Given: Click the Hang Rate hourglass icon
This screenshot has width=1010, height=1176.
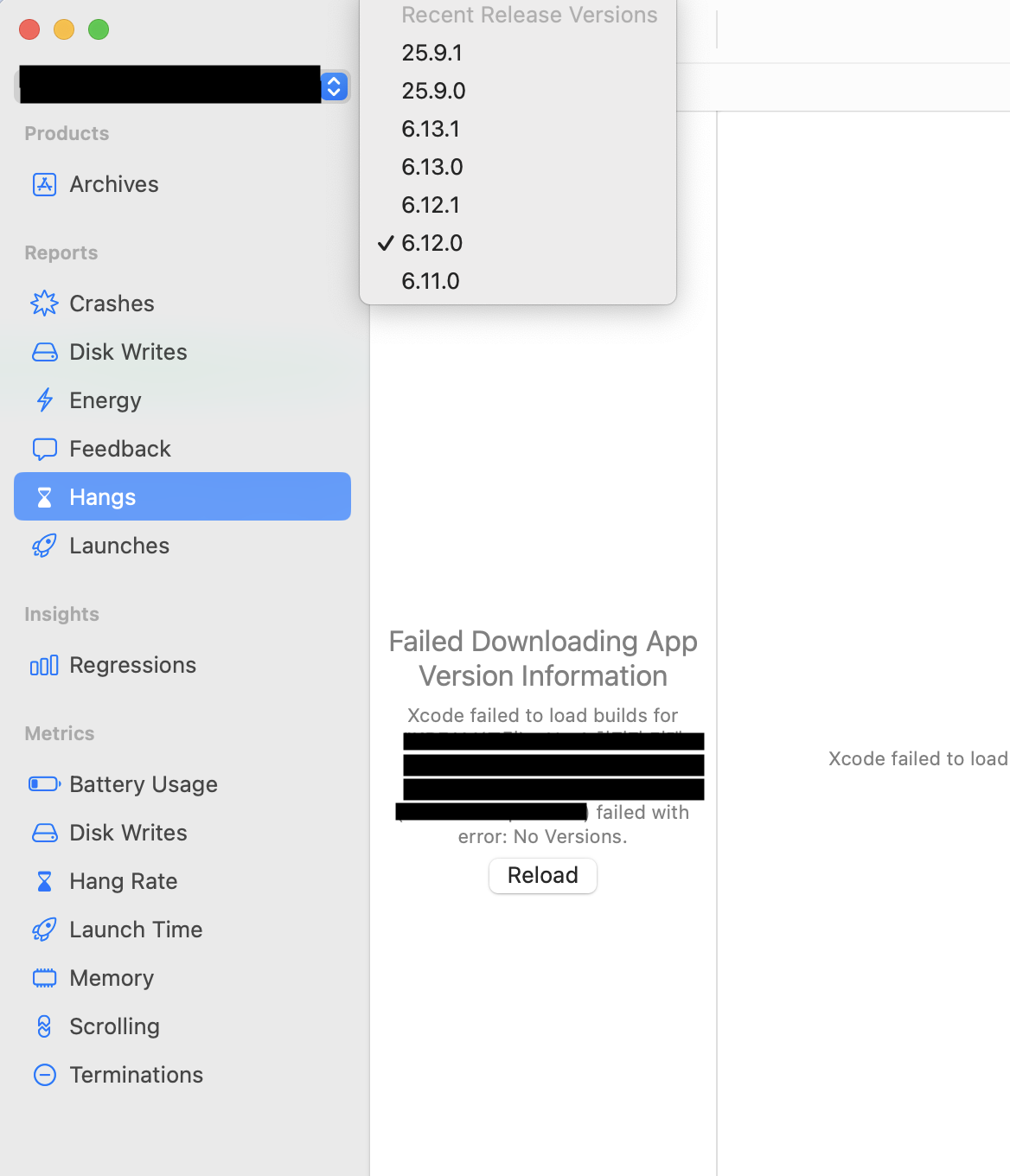Looking at the screenshot, I should click(44, 881).
